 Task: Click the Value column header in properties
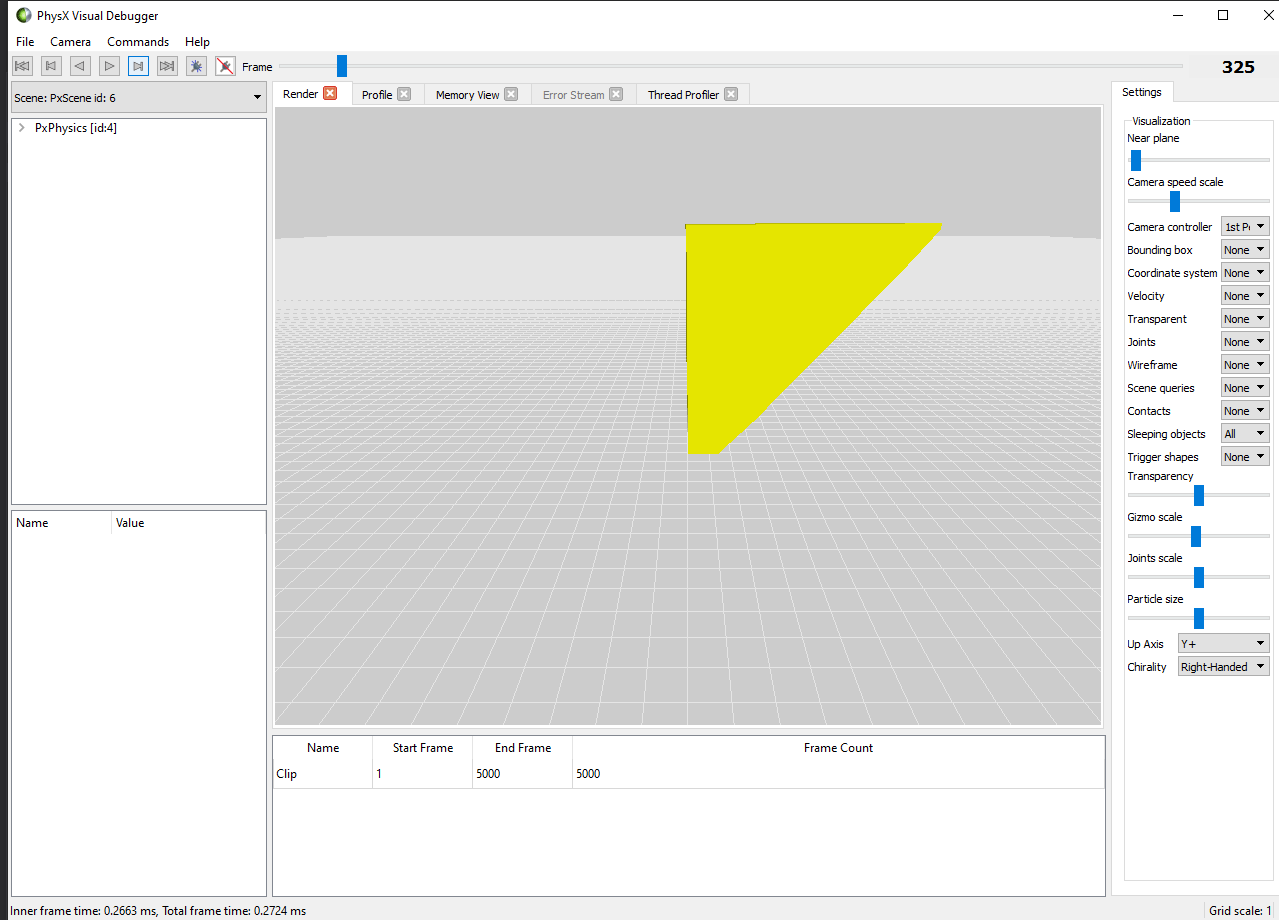(x=188, y=523)
